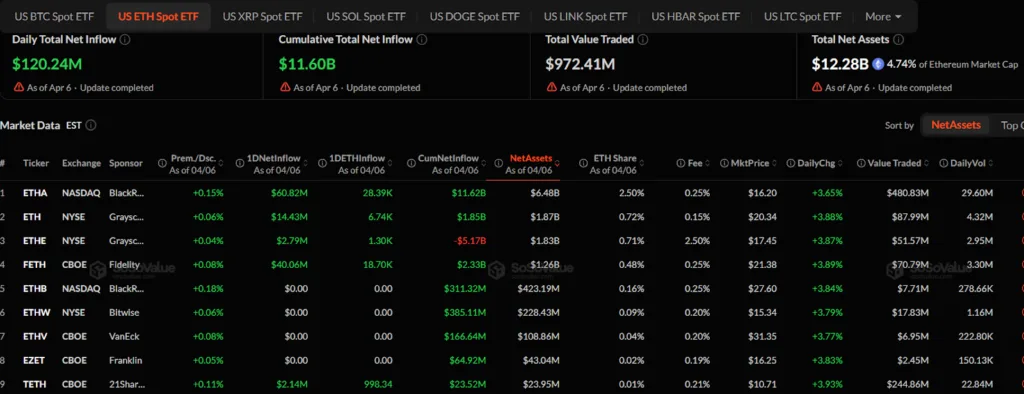Sort by MktPrice using its arrow icon
This screenshot has width=1024, height=394.
[x=775, y=163]
